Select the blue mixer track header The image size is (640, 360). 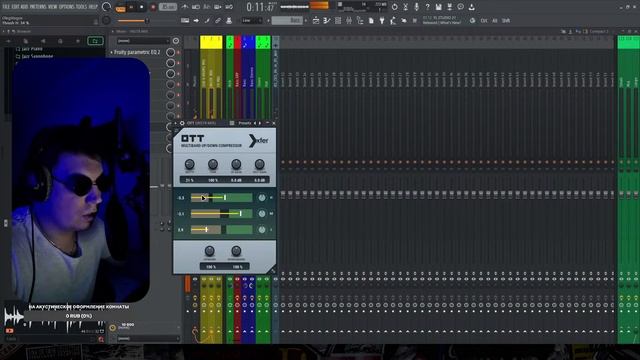pos(248,42)
